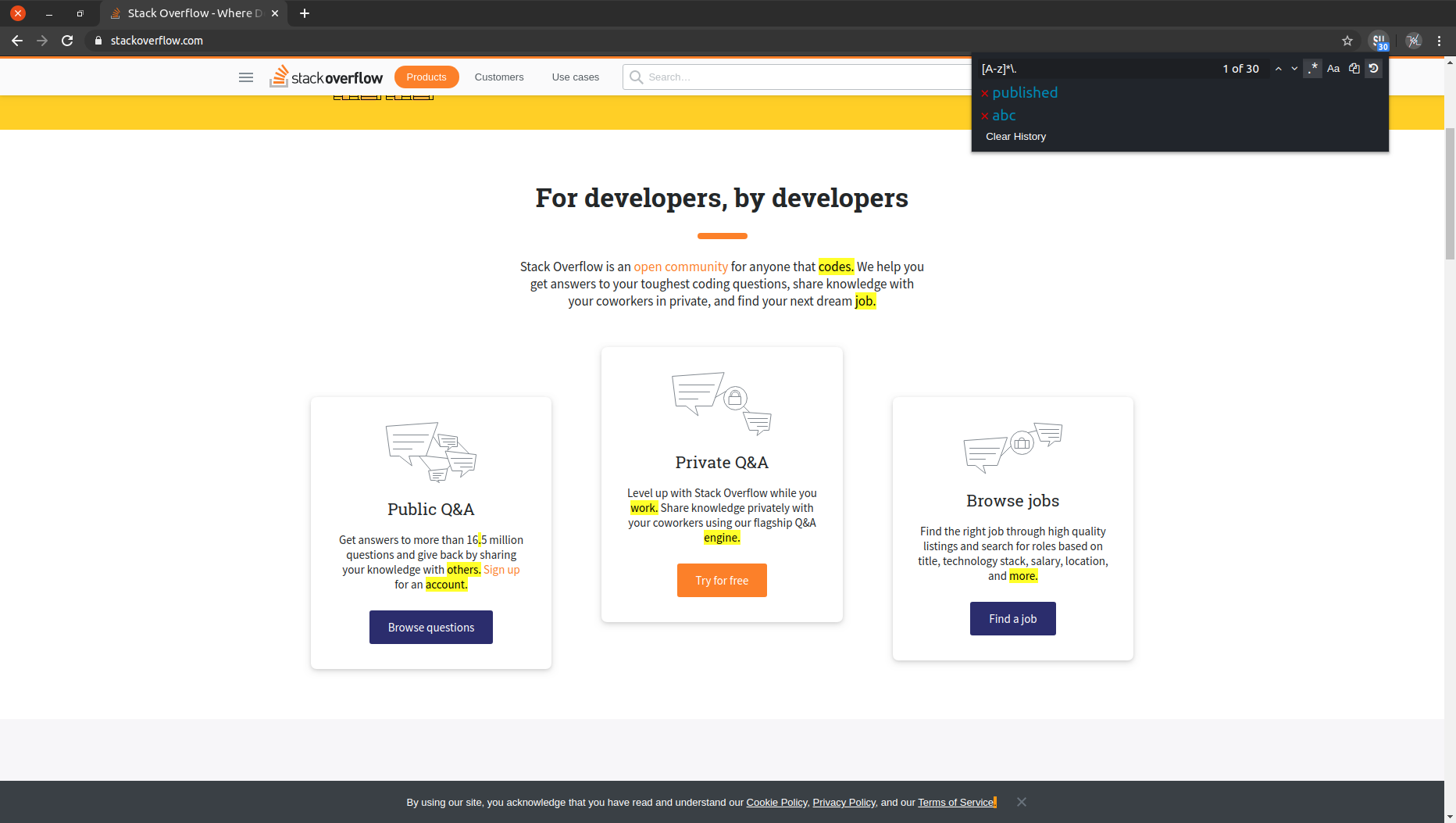This screenshot has width=1456, height=823.
Task: Close the Stack Overflow tab
Action: tap(275, 13)
